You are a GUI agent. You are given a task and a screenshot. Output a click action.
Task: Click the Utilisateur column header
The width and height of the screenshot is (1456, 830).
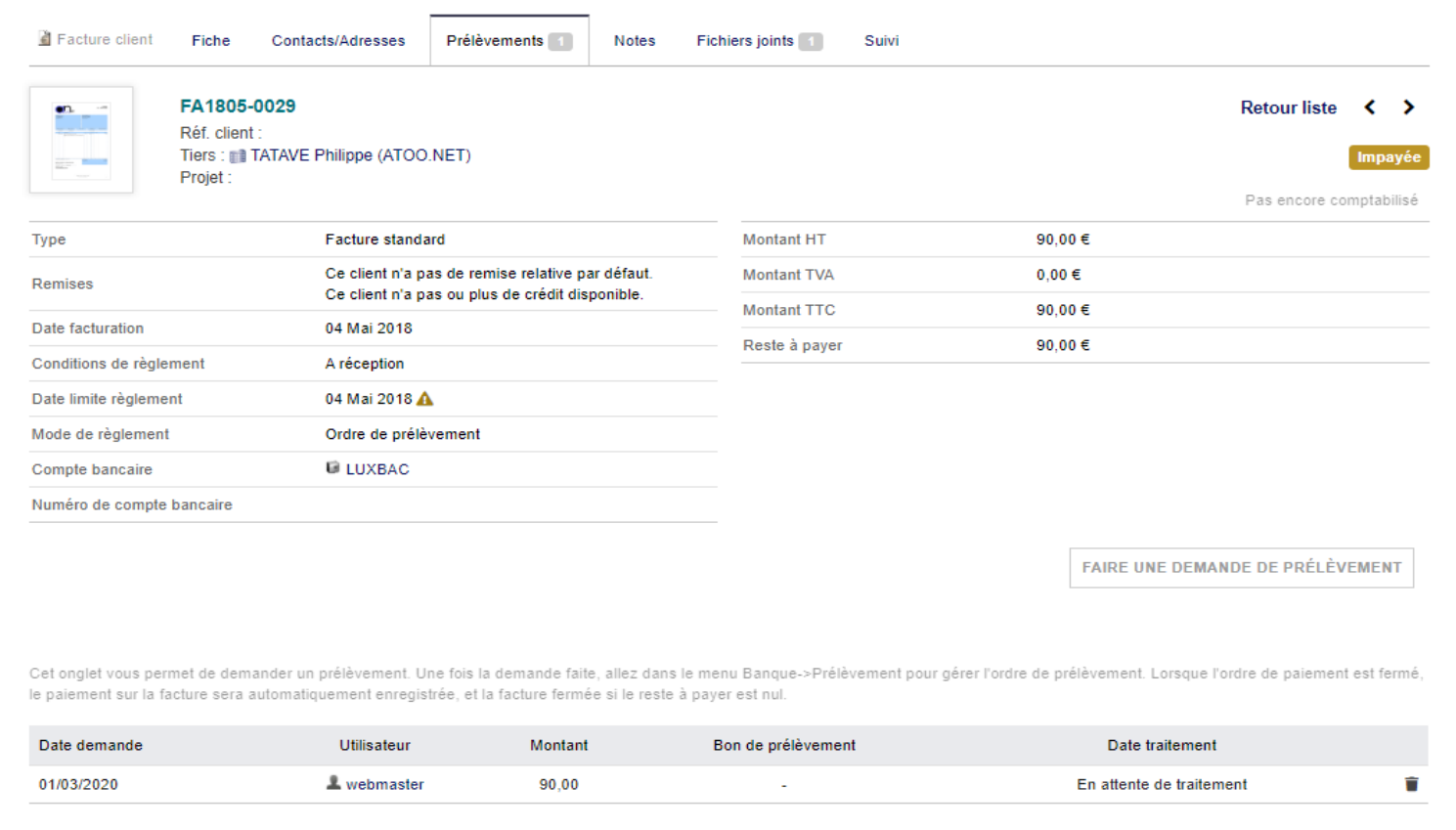[375, 745]
